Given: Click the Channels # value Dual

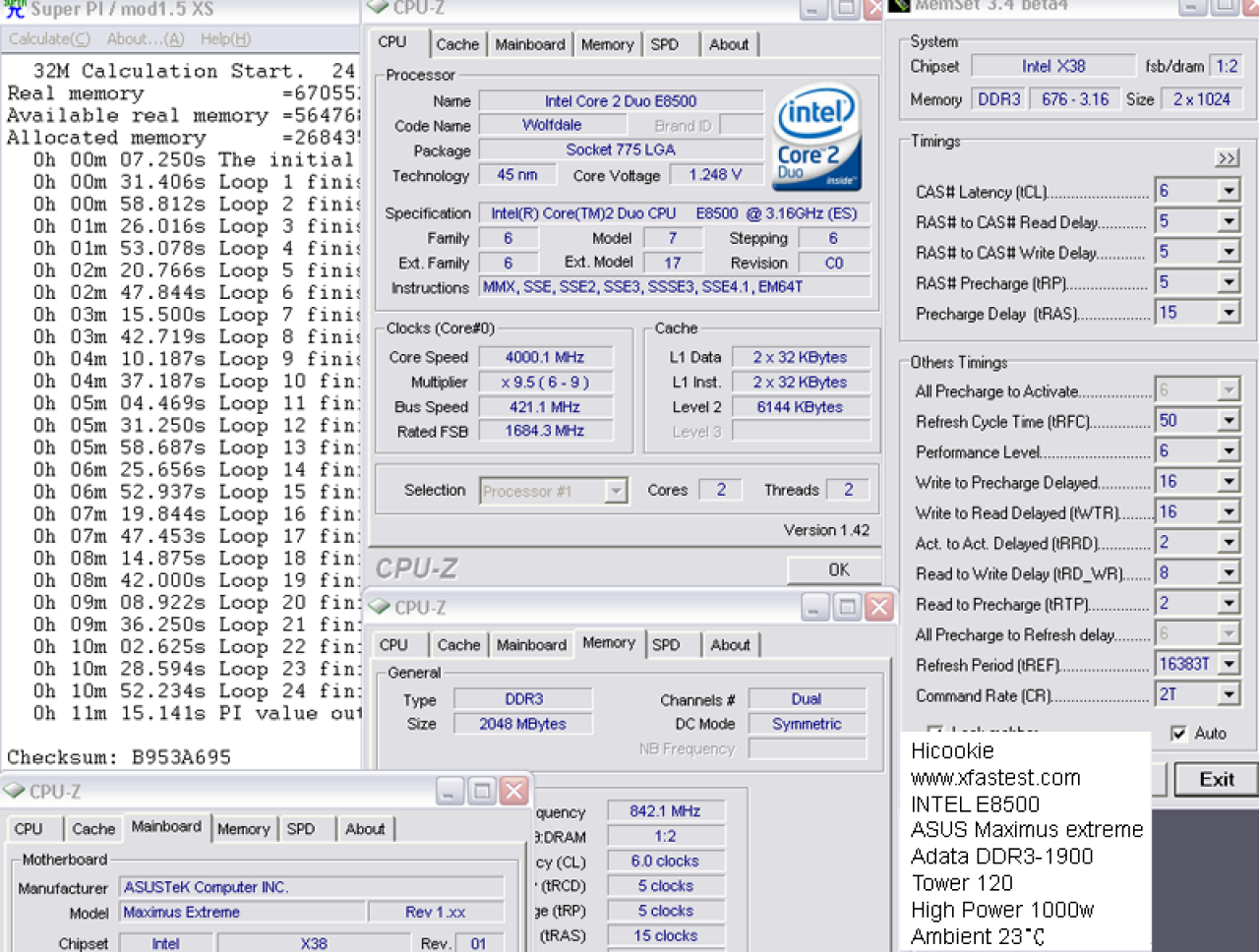Looking at the screenshot, I should click(x=807, y=699).
